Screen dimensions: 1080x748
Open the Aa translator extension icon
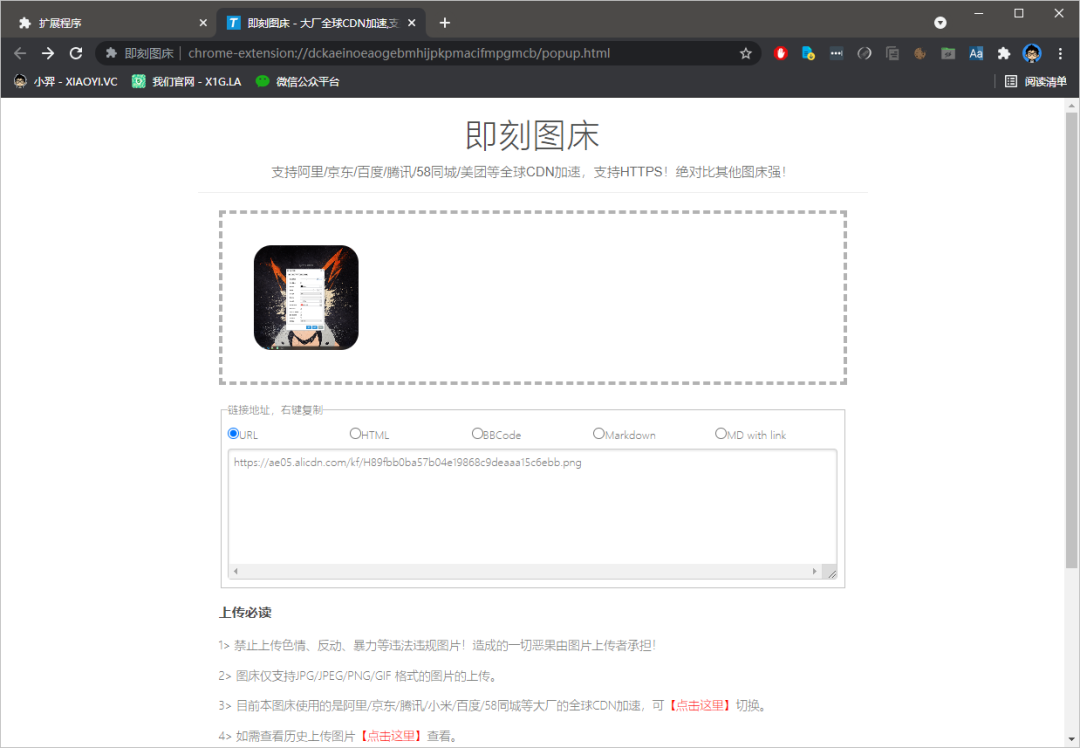pos(976,53)
